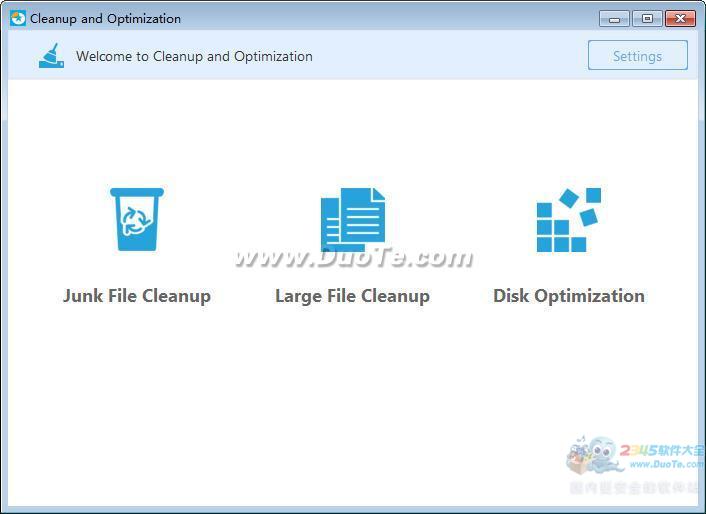This screenshot has height=514, width=706.
Task: Click the Cleanup and Optimization window title
Action: (105, 19)
